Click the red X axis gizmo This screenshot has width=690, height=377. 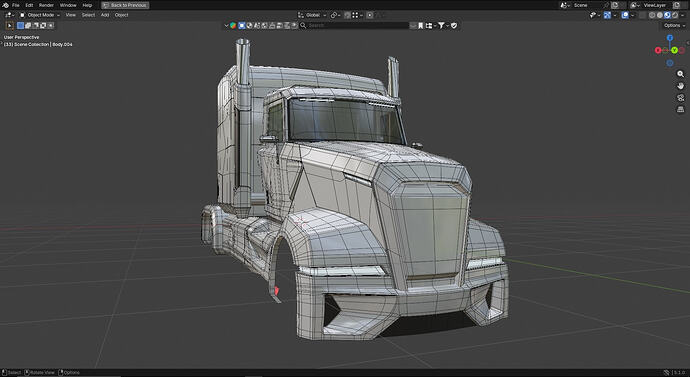tap(658, 51)
